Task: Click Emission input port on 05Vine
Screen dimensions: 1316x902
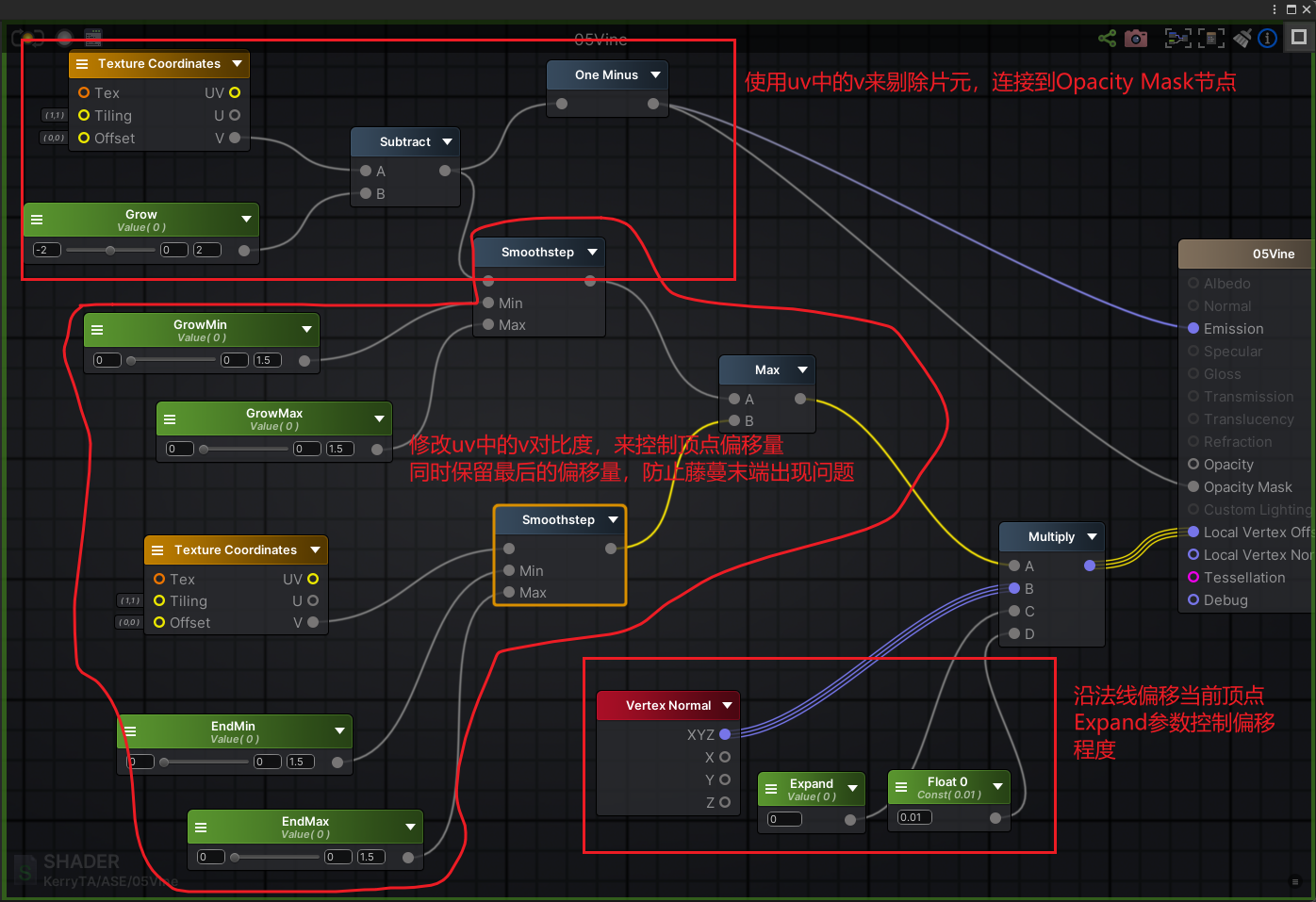Action: point(1193,328)
